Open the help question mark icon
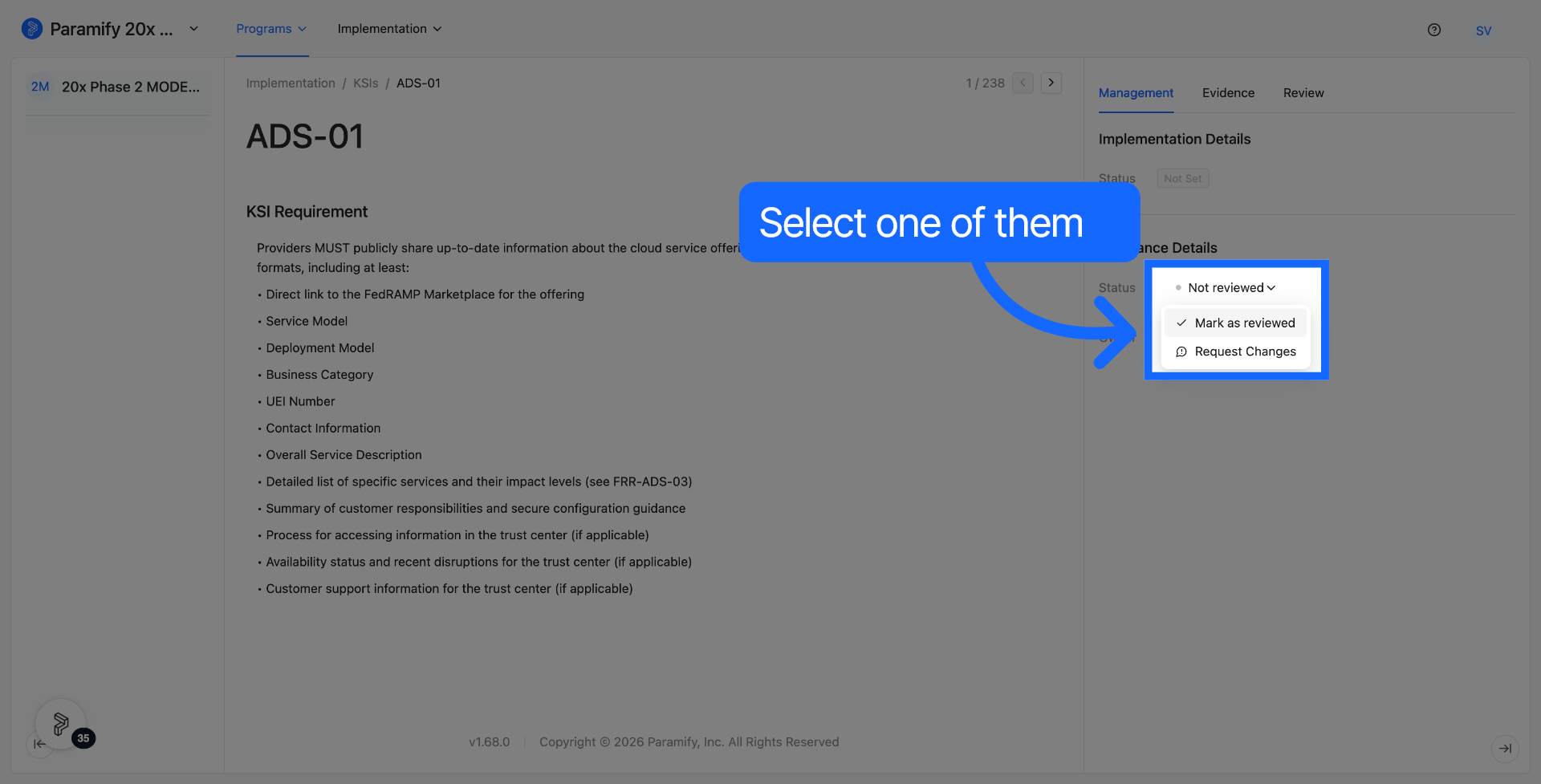The height and width of the screenshot is (784, 1541). (1434, 30)
